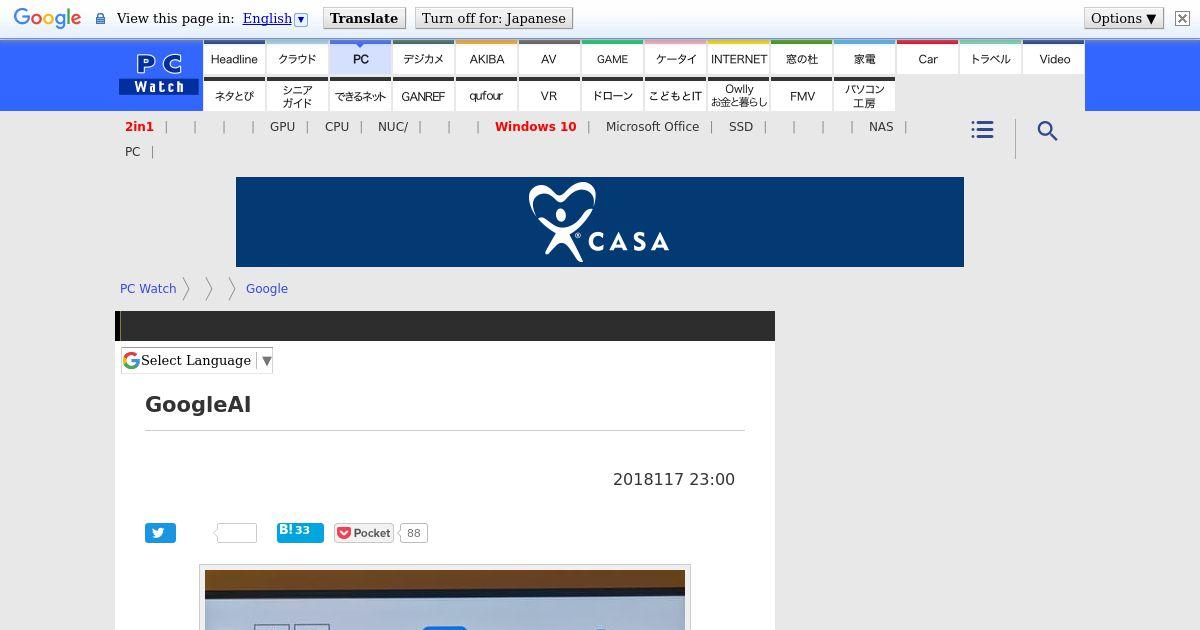Click the Google logo in translate bar
Screen dimensions: 1200x630
47,19
